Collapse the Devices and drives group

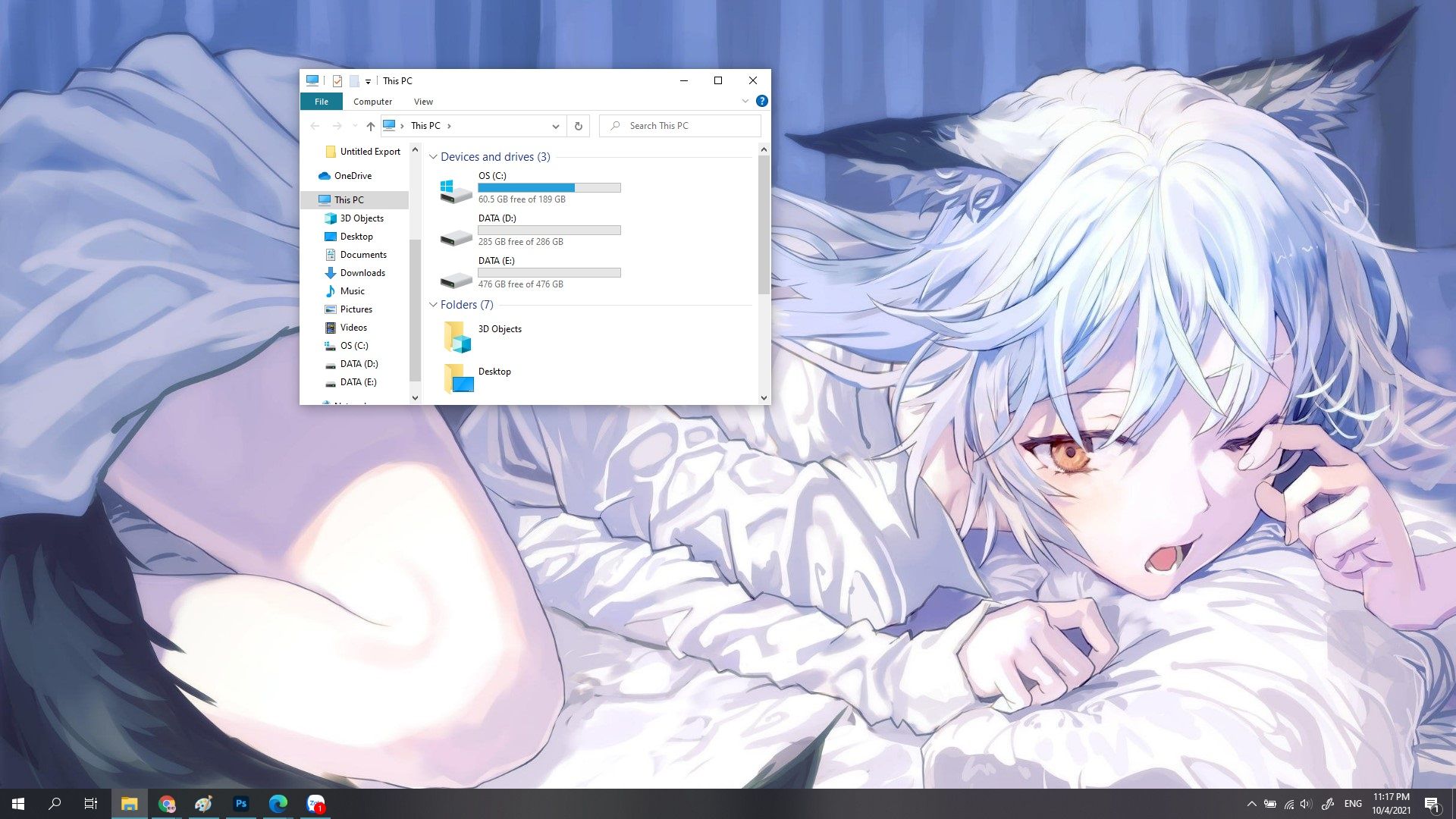[433, 157]
